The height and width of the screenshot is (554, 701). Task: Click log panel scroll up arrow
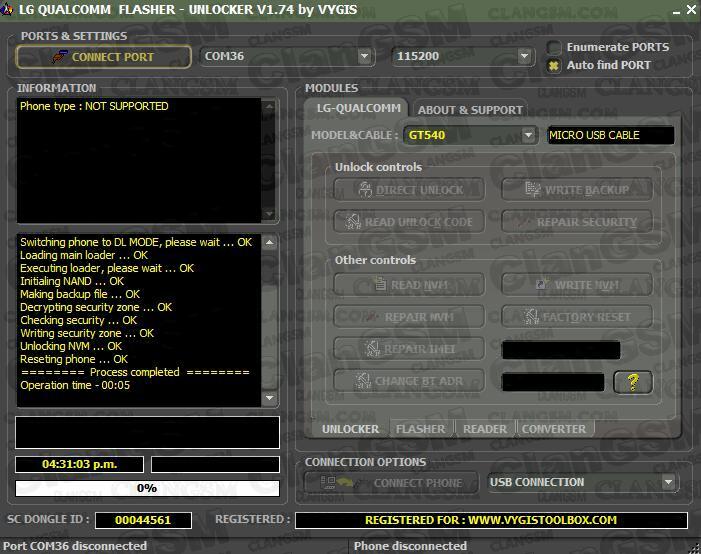point(269,242)
